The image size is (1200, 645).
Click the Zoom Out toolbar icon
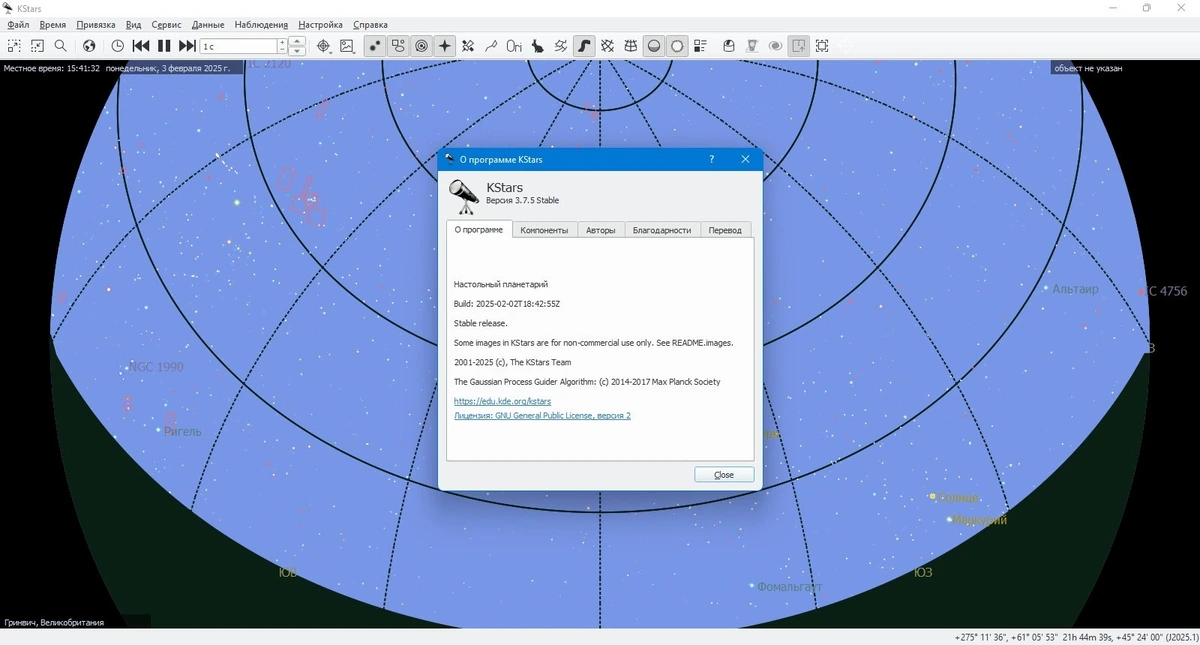[37, 45]
